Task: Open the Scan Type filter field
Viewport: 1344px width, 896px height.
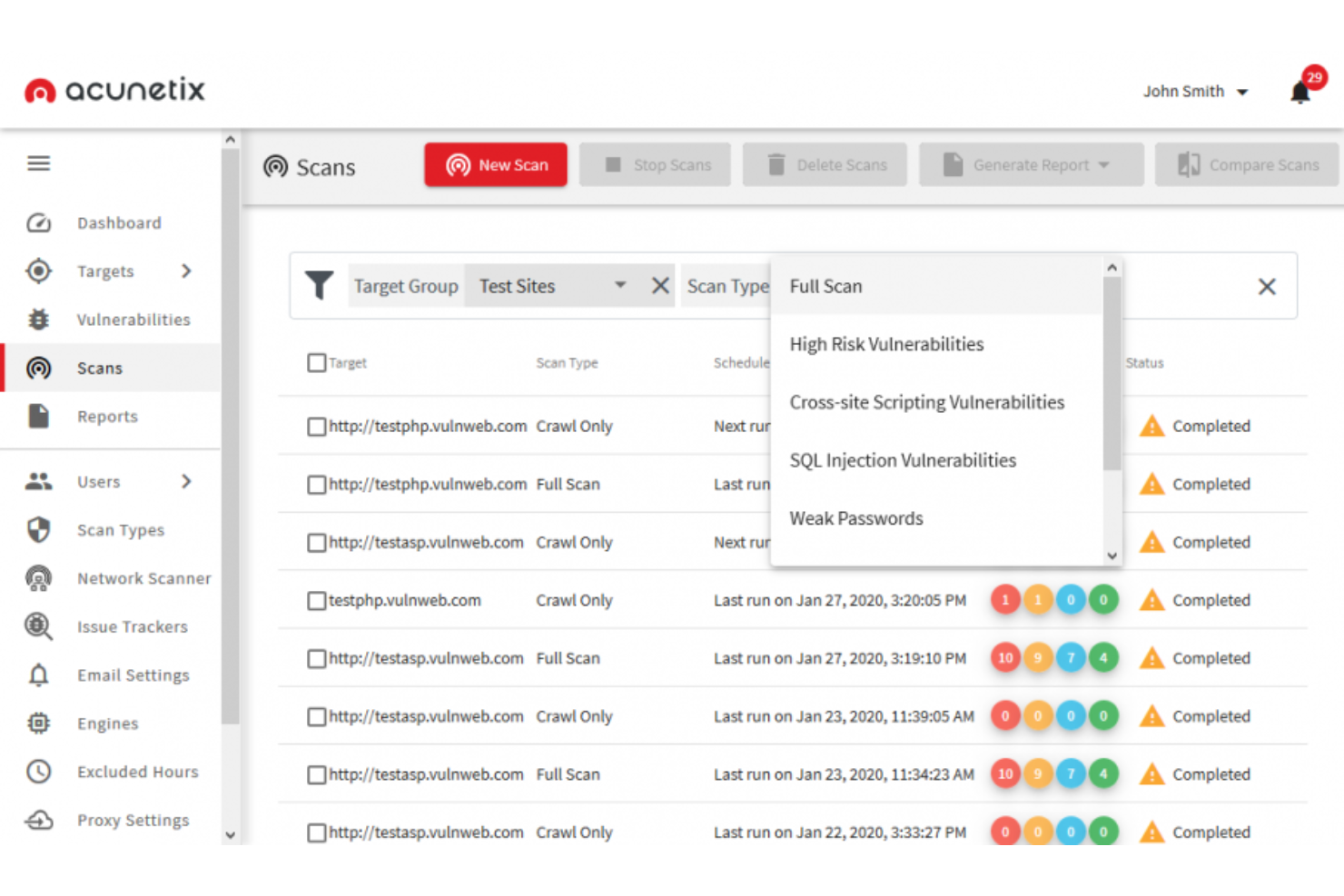Action: coord(726,286)
